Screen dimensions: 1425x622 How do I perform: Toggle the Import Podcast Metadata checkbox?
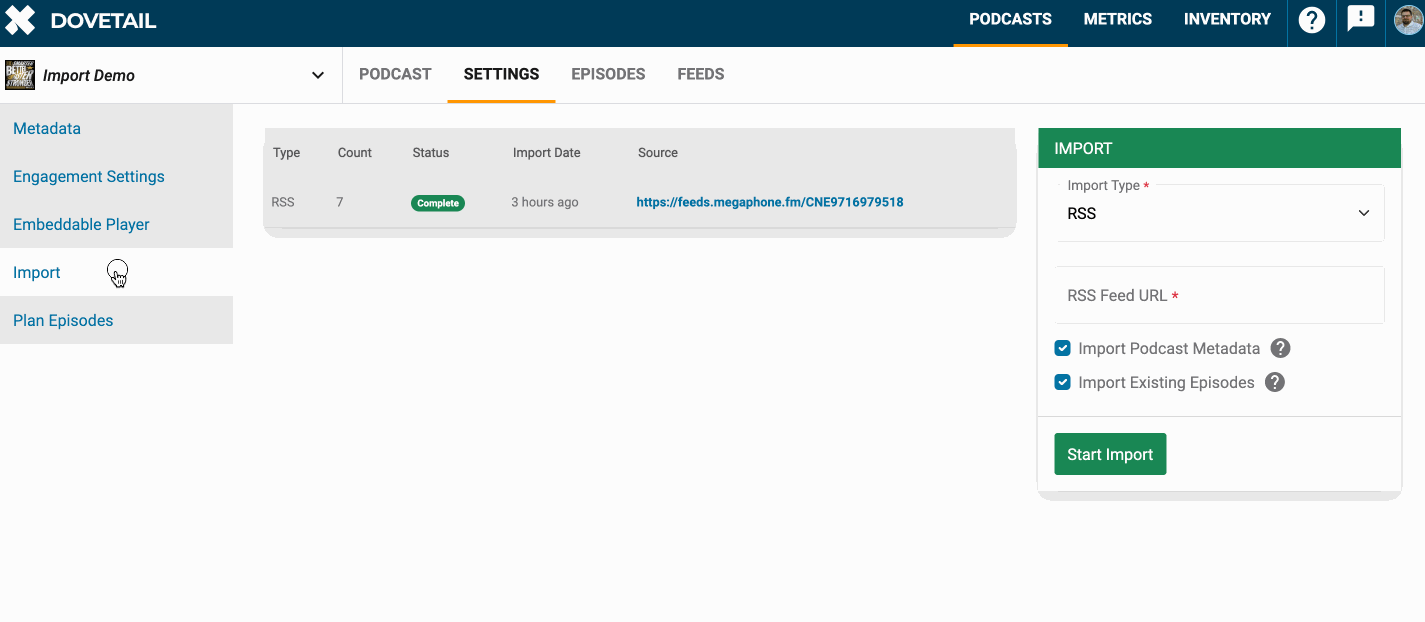1063,349
